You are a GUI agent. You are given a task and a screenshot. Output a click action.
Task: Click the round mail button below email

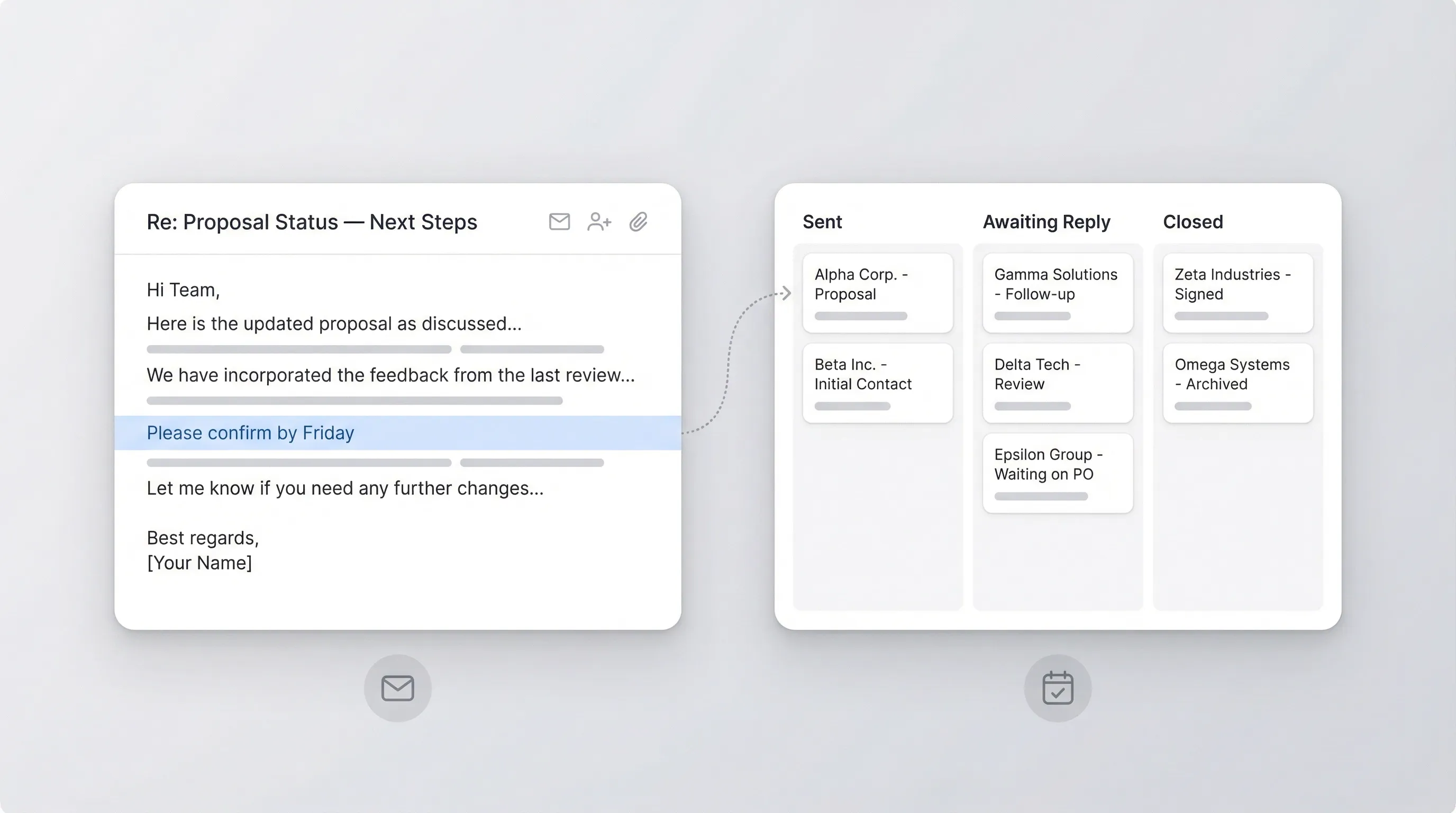397,688
